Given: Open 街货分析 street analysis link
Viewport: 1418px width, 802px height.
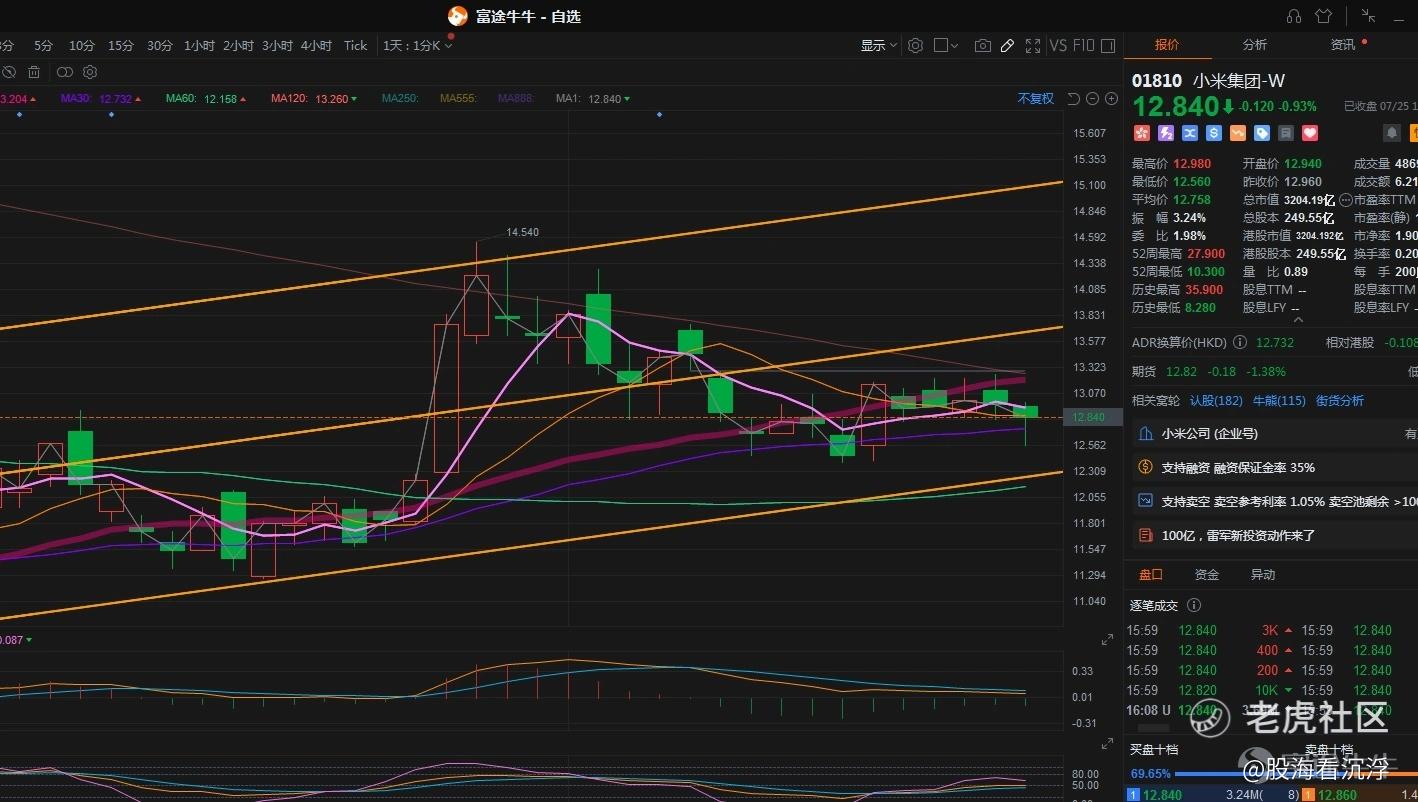Looking at the screenshot, I should (1340, 401).
